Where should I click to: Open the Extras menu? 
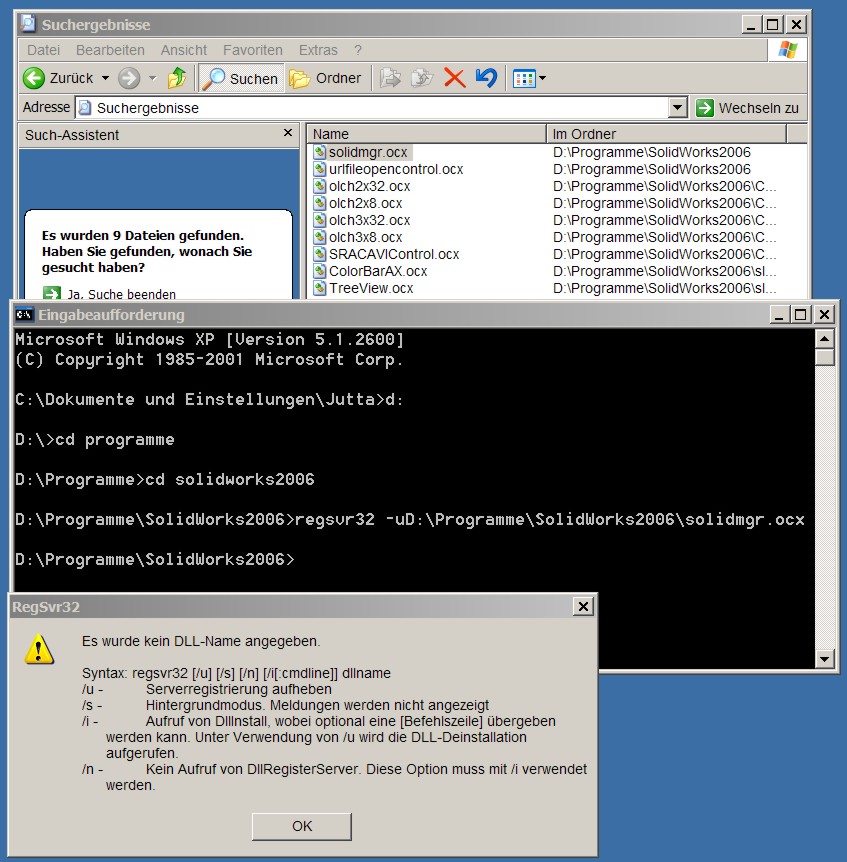(x=318, y=50)
